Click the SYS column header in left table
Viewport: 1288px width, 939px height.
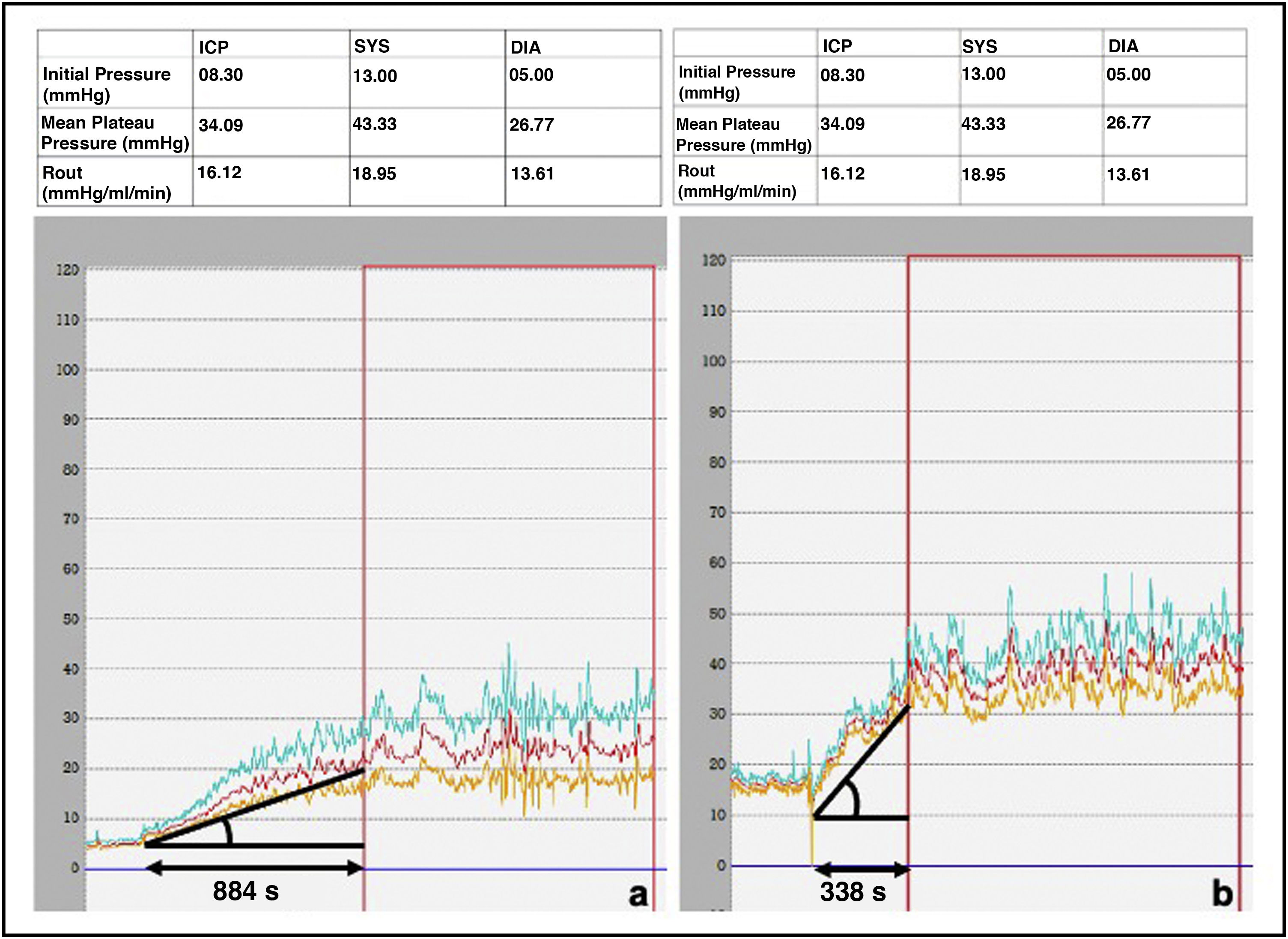click(372, 46)
